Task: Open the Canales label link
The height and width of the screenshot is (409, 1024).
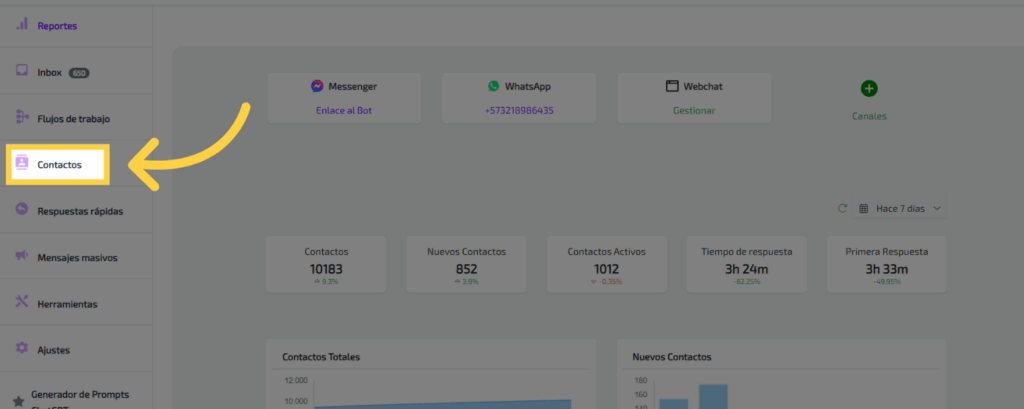Action: click(869, 116)
